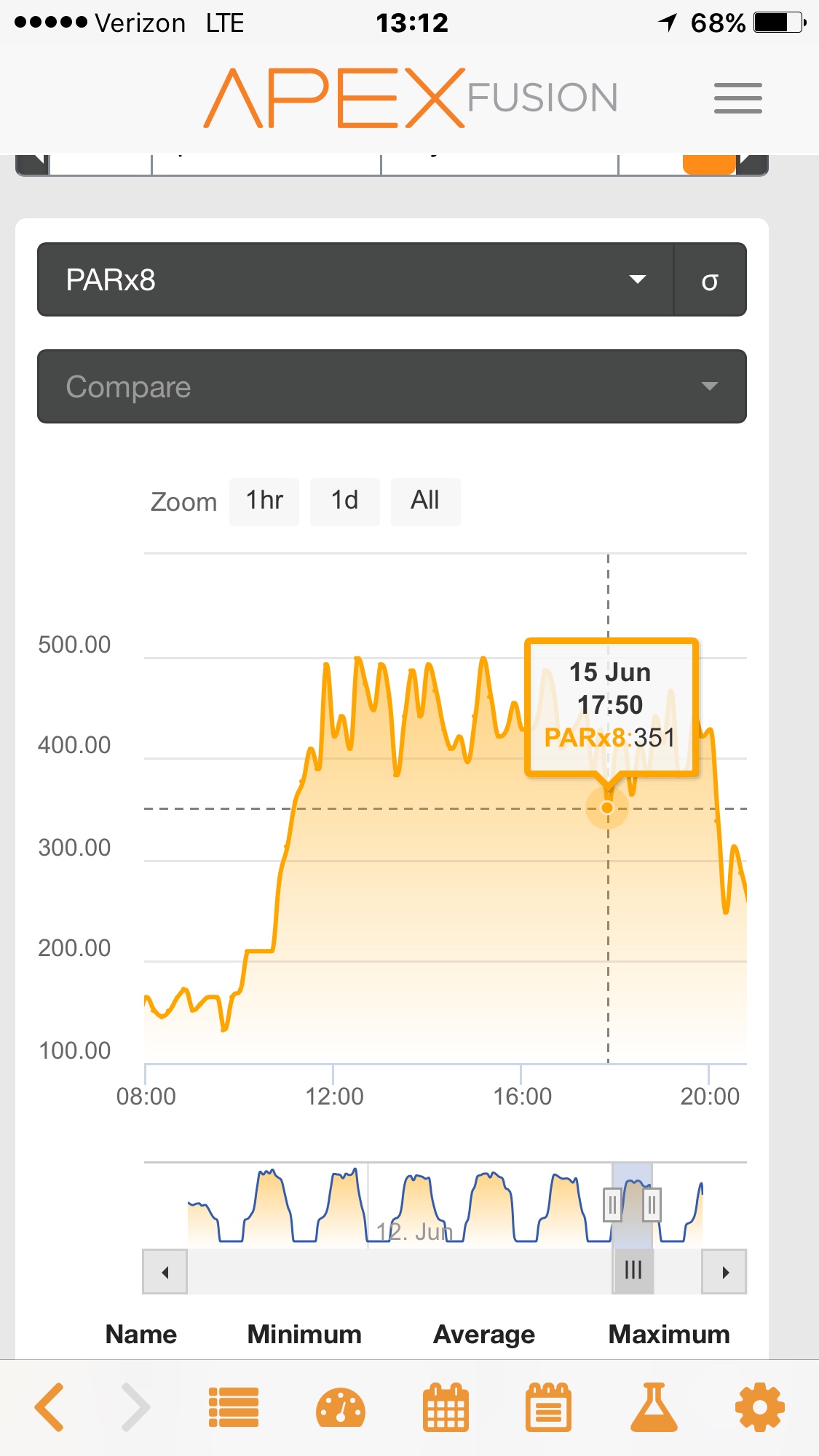Open the settings gear icon
This screenshot has height=1456, width=819.
[x=759, y=1407]
